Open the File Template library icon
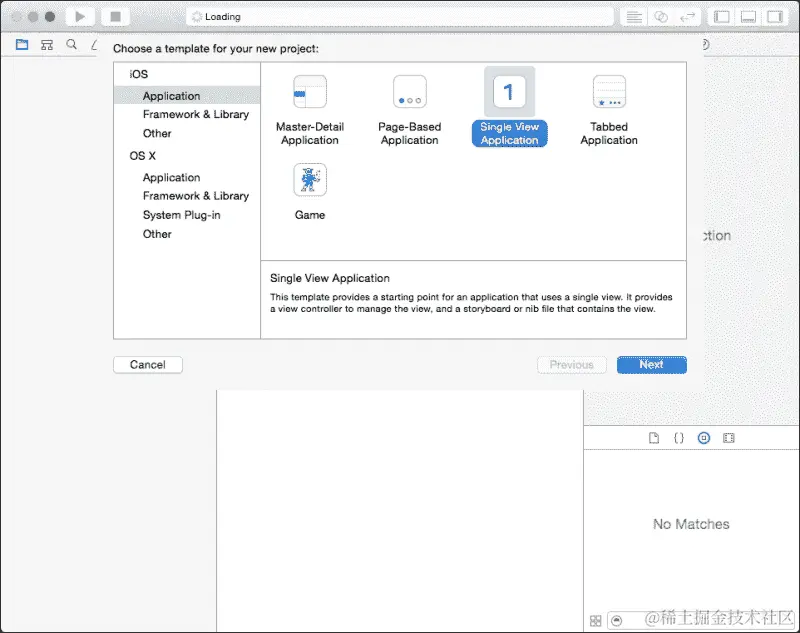The width and height of the screenshot is (800, 633). (654, 438)
